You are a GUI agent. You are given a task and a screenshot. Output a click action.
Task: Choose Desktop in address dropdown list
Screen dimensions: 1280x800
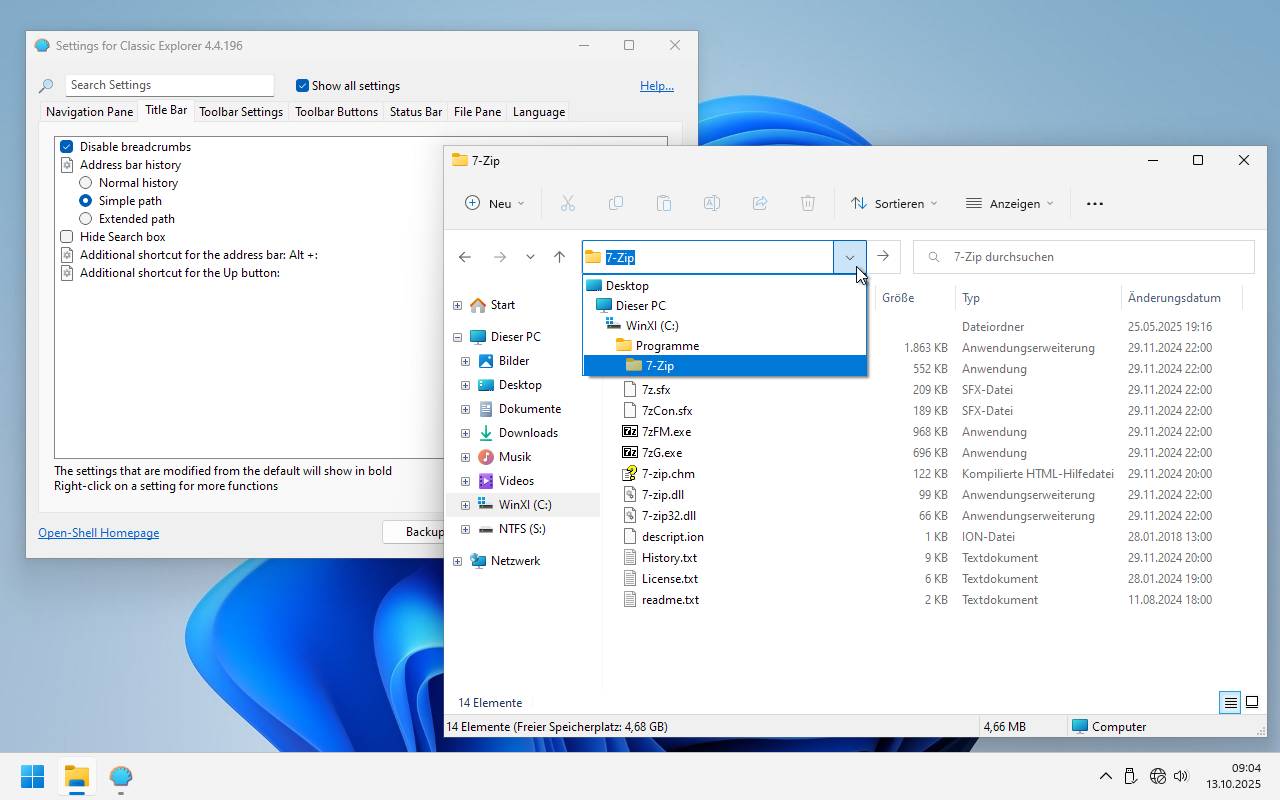(725, 286)
